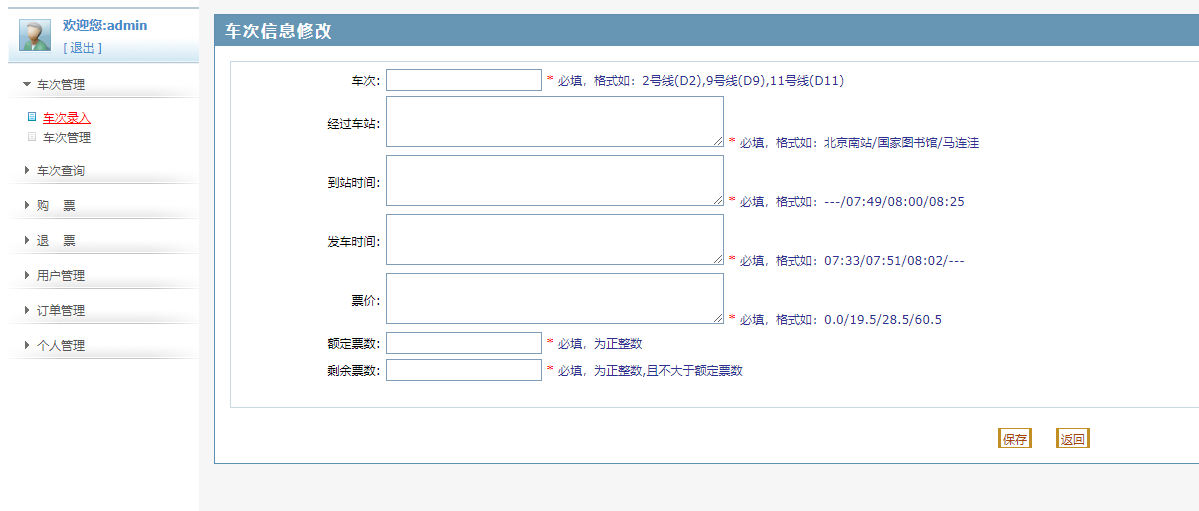The image size is (1199, 511).
Task: Focus the 剩余票数 input field
Action: (x=464, y=370)
